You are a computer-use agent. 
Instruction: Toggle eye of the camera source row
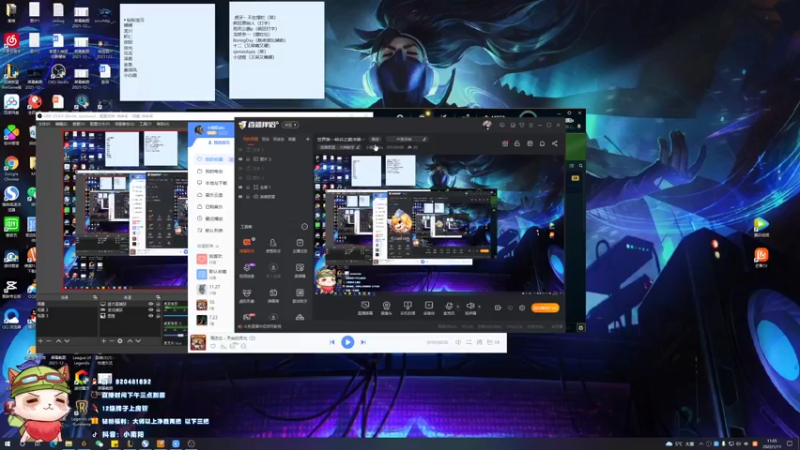point(241,196)
